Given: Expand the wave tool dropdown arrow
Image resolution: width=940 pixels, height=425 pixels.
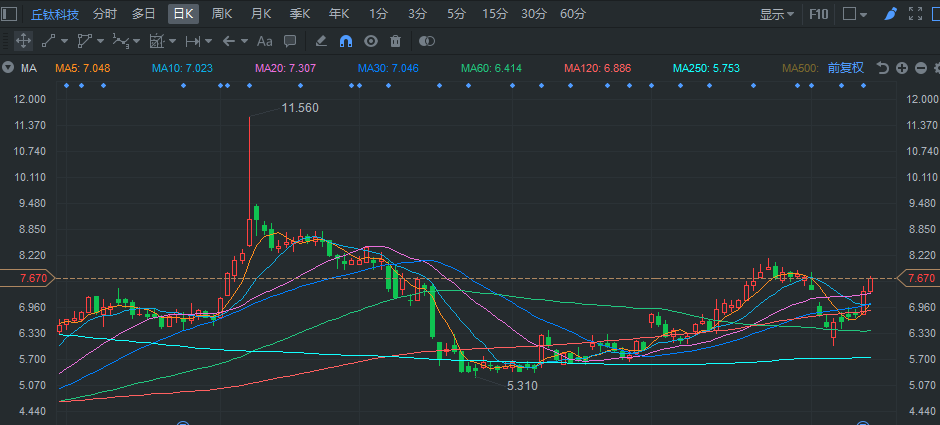Looking at the screenshot, I should 137,41.
